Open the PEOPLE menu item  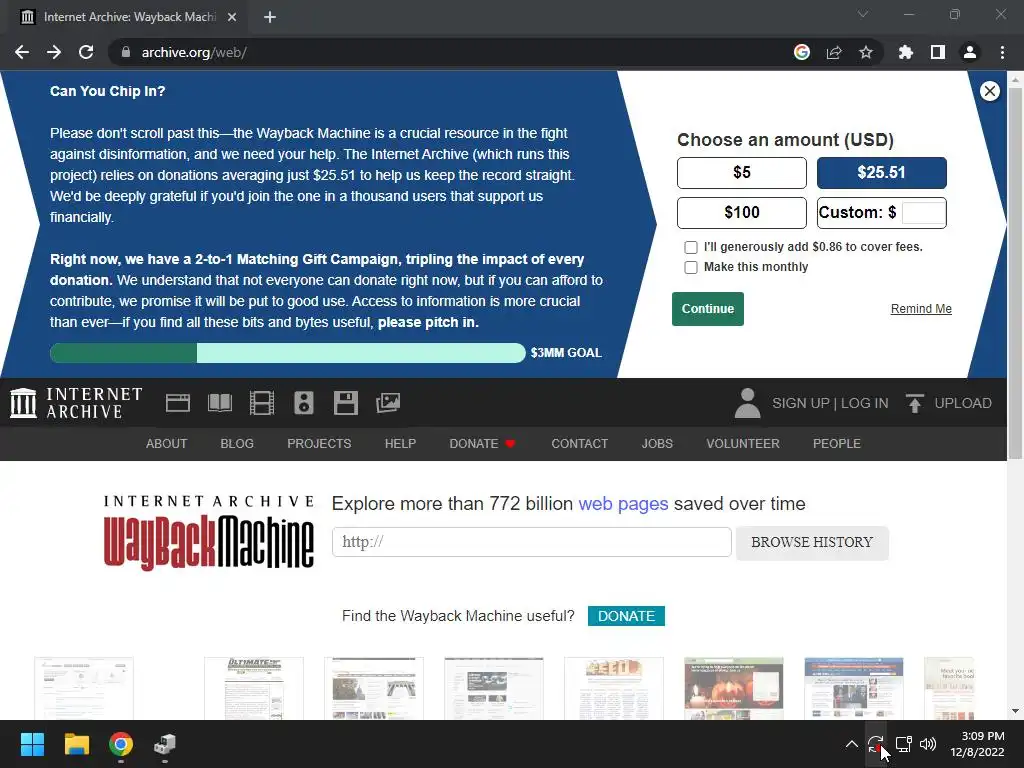click(x=837, y=443)
